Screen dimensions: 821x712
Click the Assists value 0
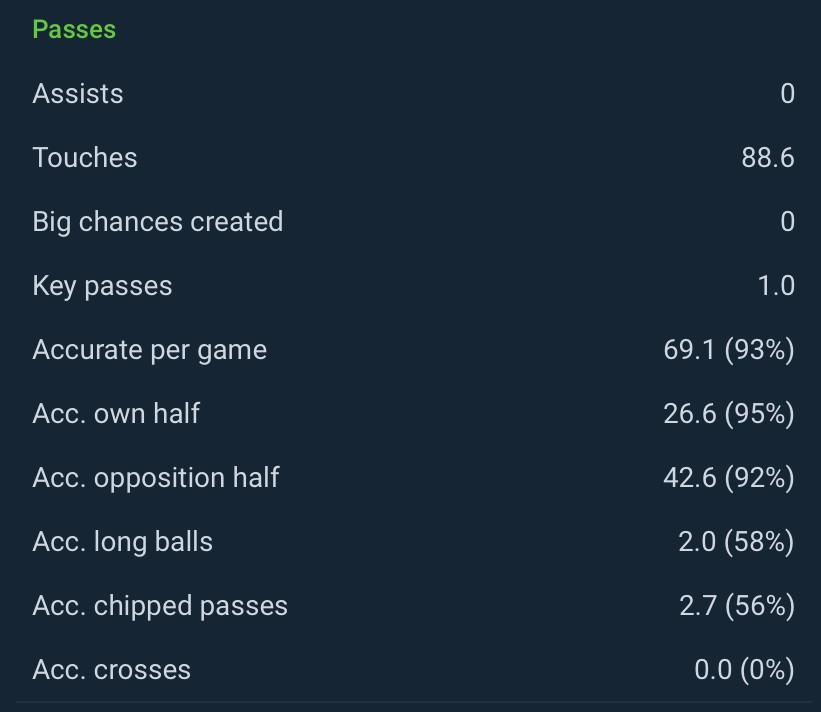tap(787, 94)
